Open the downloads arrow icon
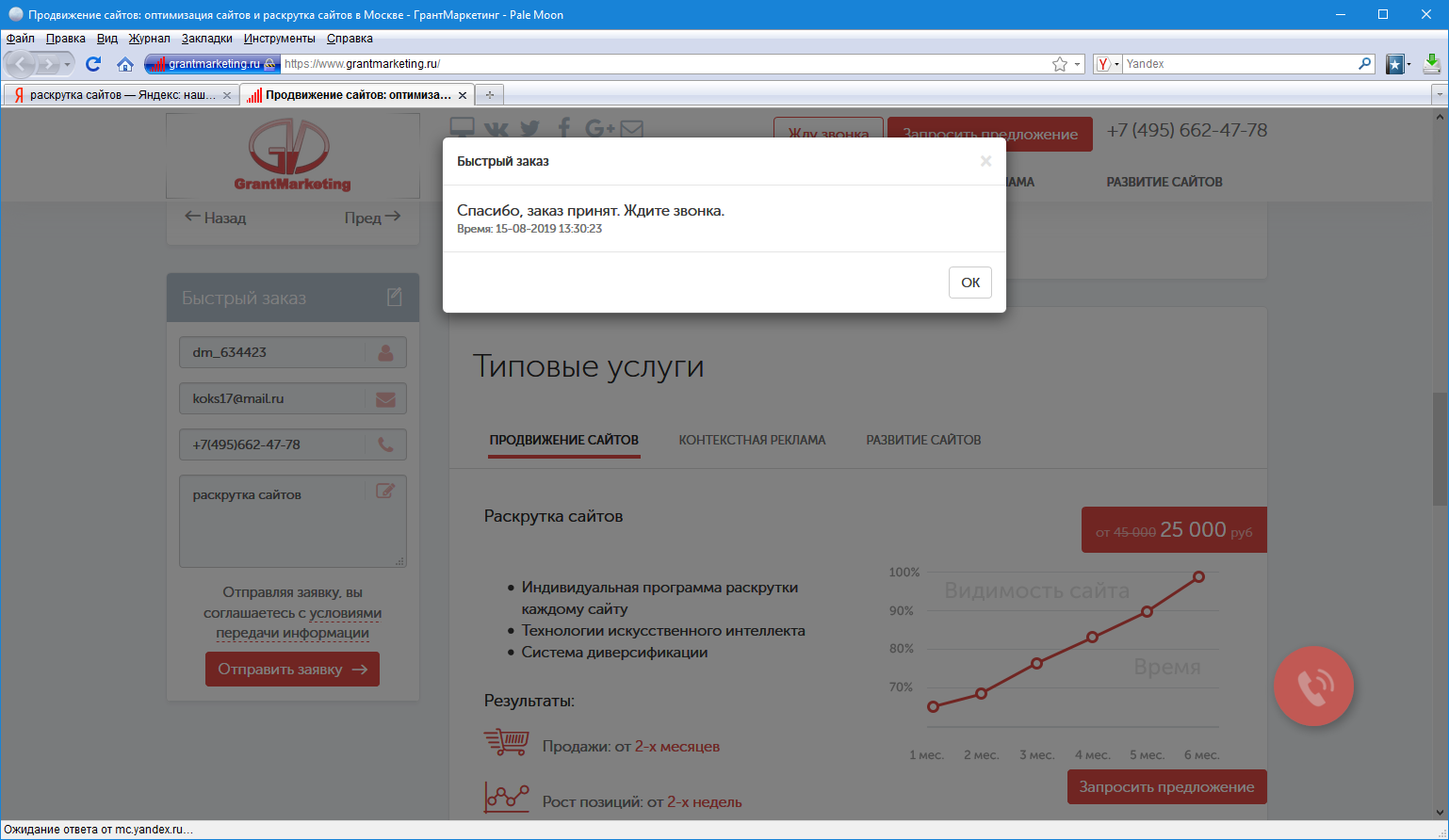The width and height of the screenshot is (1449, 840). [1432, 64]
